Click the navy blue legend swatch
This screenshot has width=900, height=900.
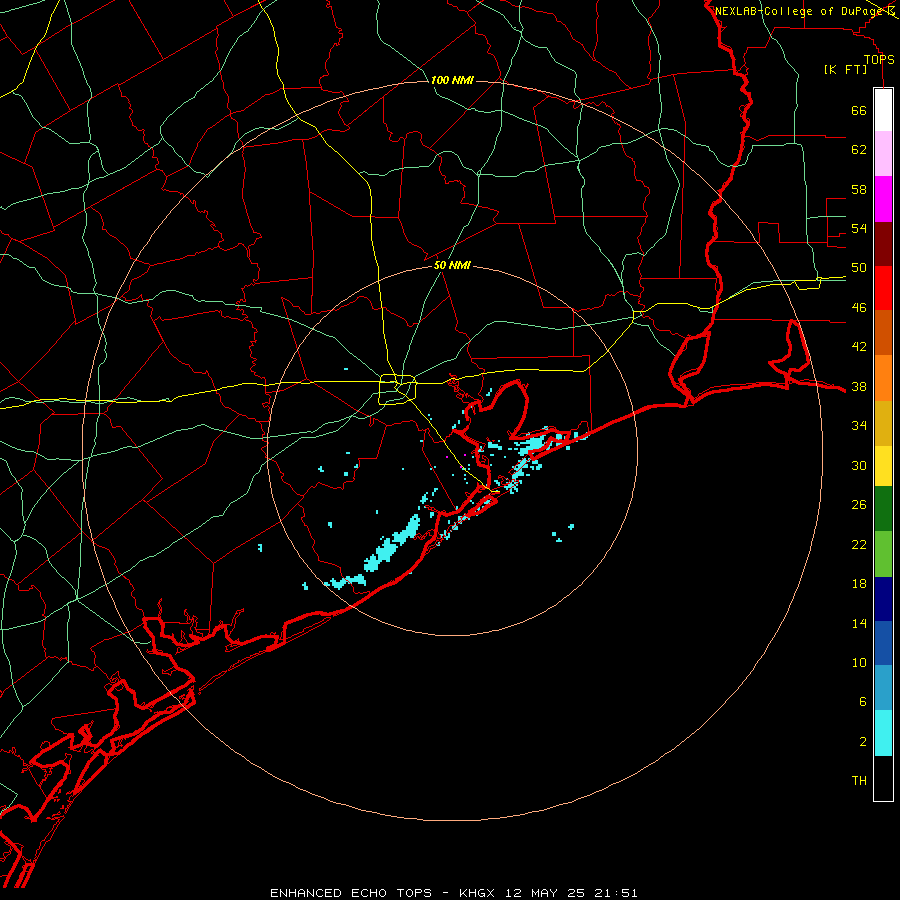[x=883, y=599]
